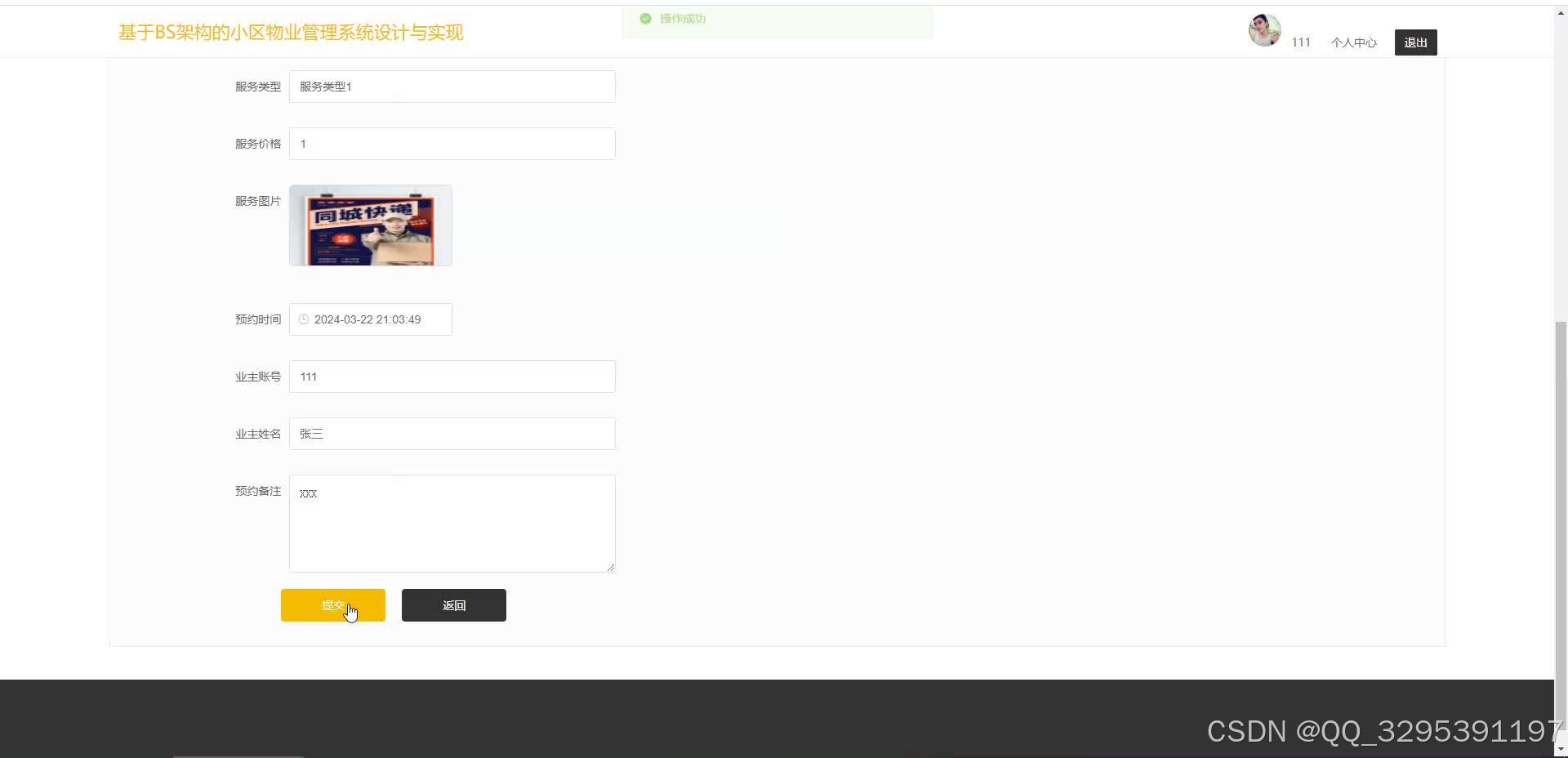Image resolution: width=1568 pixels, height=758 pixels.
Task: Go back with the 返回 button
Action: pyautogui.click(x=454, y=605)
